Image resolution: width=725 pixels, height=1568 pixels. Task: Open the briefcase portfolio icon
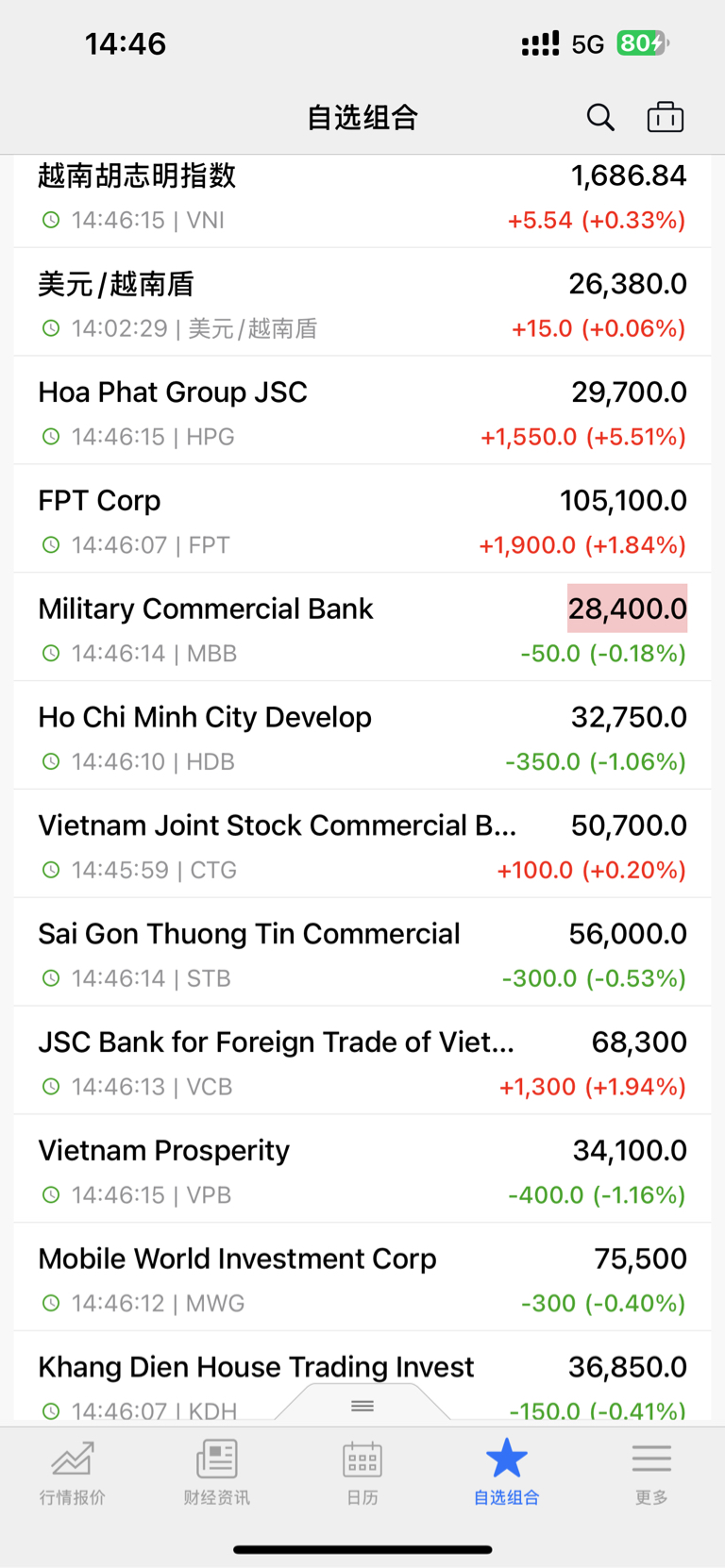click(x=666, y=117)
